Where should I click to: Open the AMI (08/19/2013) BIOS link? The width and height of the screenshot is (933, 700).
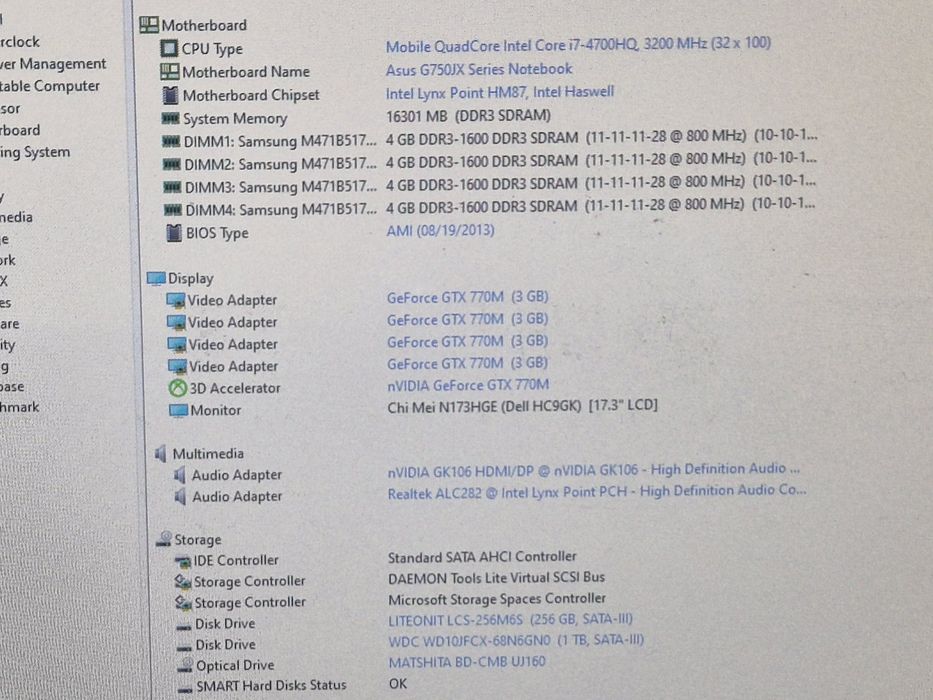click(x=440, y=230)
